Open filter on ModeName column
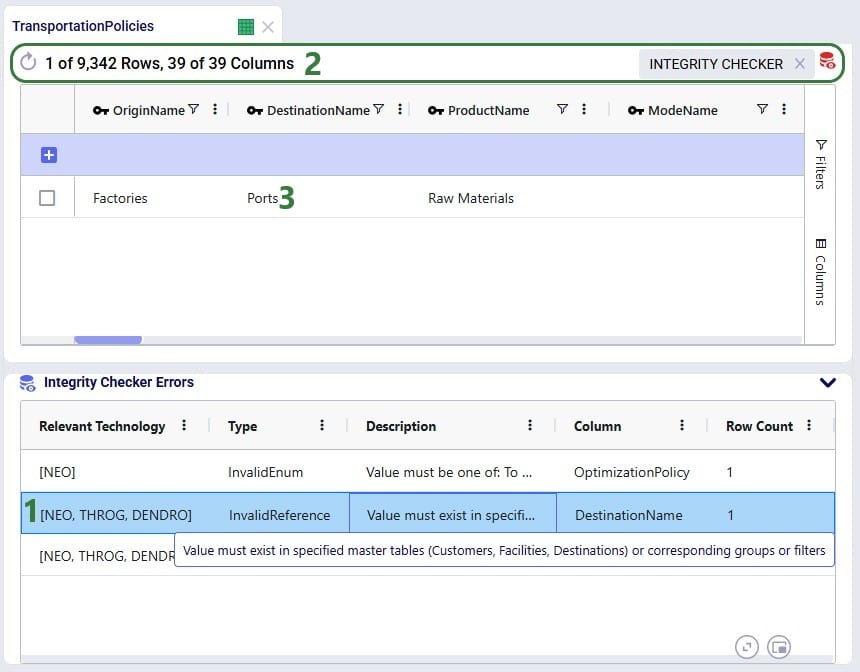Image resolution: width=860 pixels, height=672 pixels. click(762, 110)
